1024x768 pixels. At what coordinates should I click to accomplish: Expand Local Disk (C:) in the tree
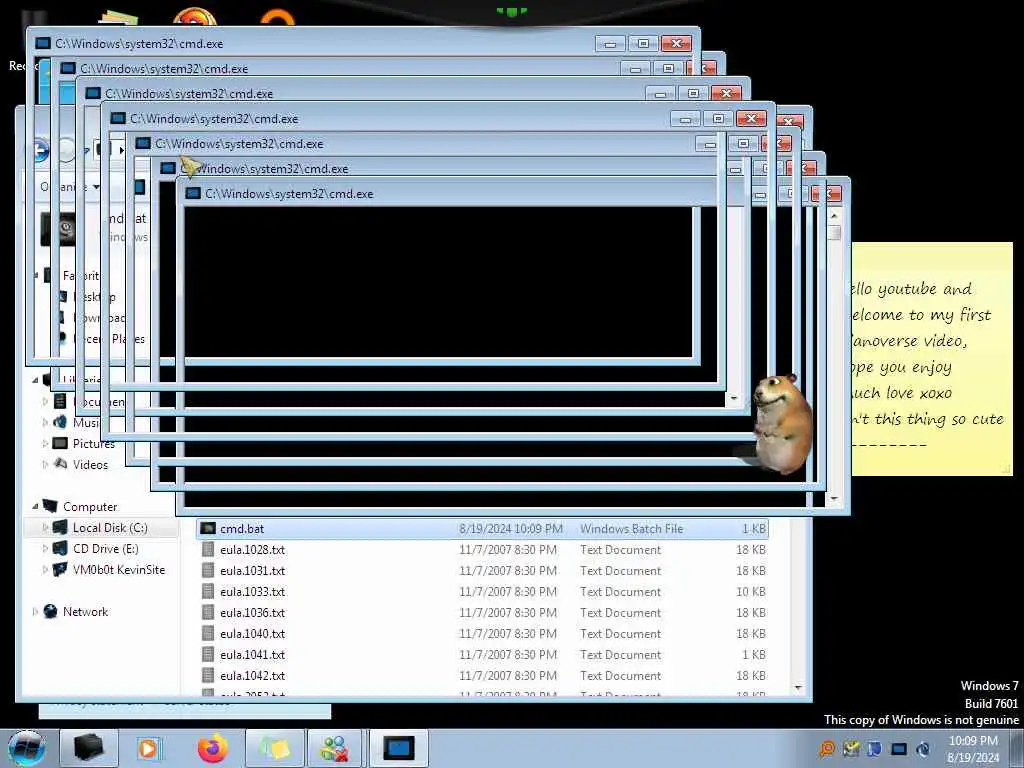(45, 527)
